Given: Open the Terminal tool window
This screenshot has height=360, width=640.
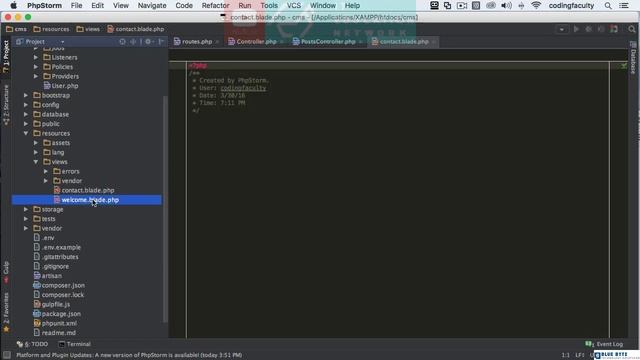Looking at the screenshot, I should (x=74, y=344).
